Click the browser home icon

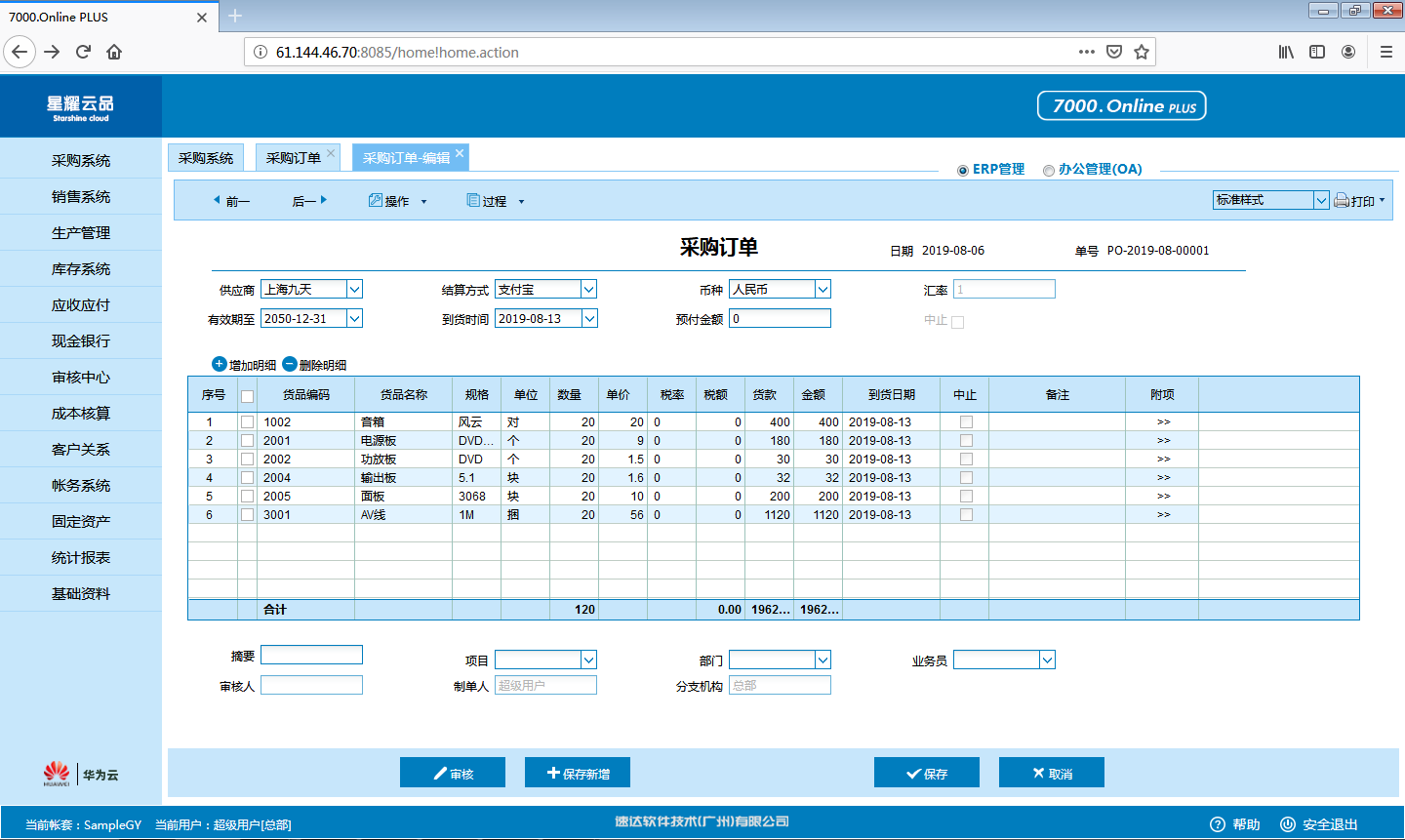tap(114, 52)
